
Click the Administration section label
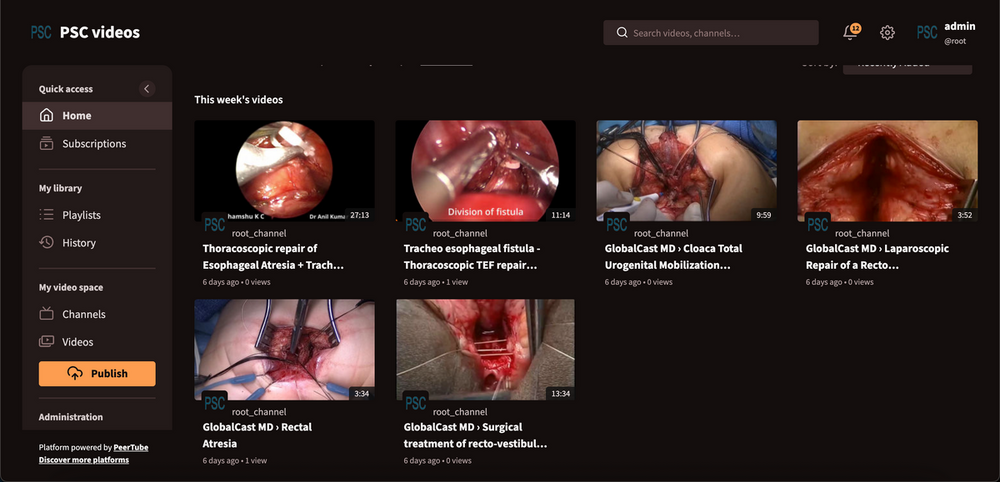point(71,417)
